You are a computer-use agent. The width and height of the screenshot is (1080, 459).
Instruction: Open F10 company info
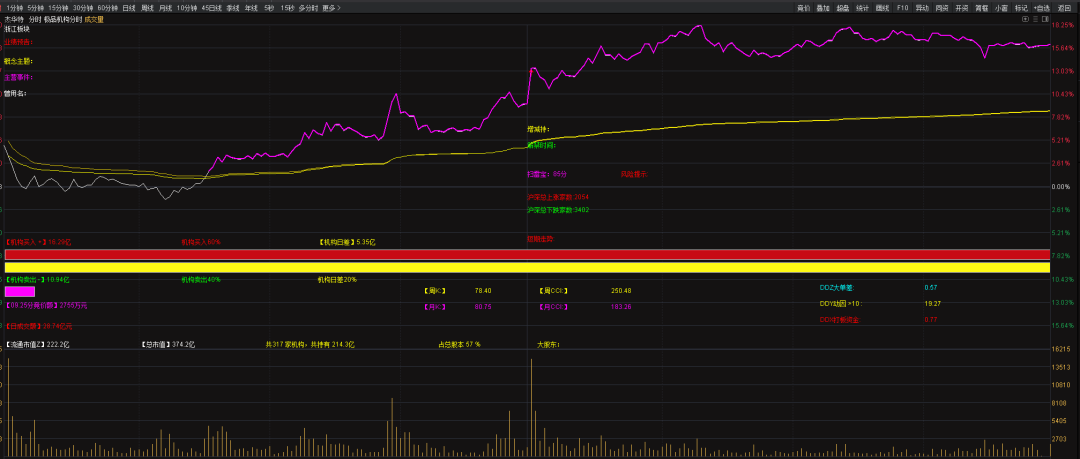(903, 7)
